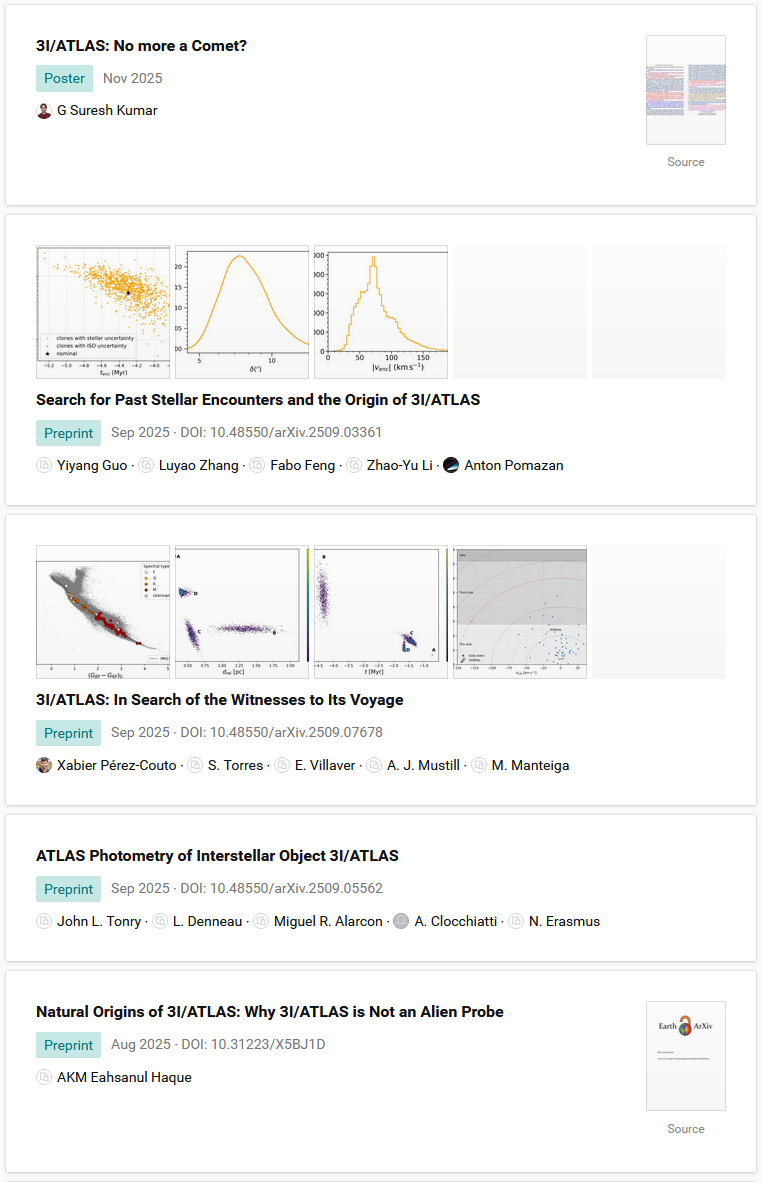The image size is (762, 1182).
Task: Open 'Search for Past Stellar Encounters' paper
Action: tap(258, 399)
